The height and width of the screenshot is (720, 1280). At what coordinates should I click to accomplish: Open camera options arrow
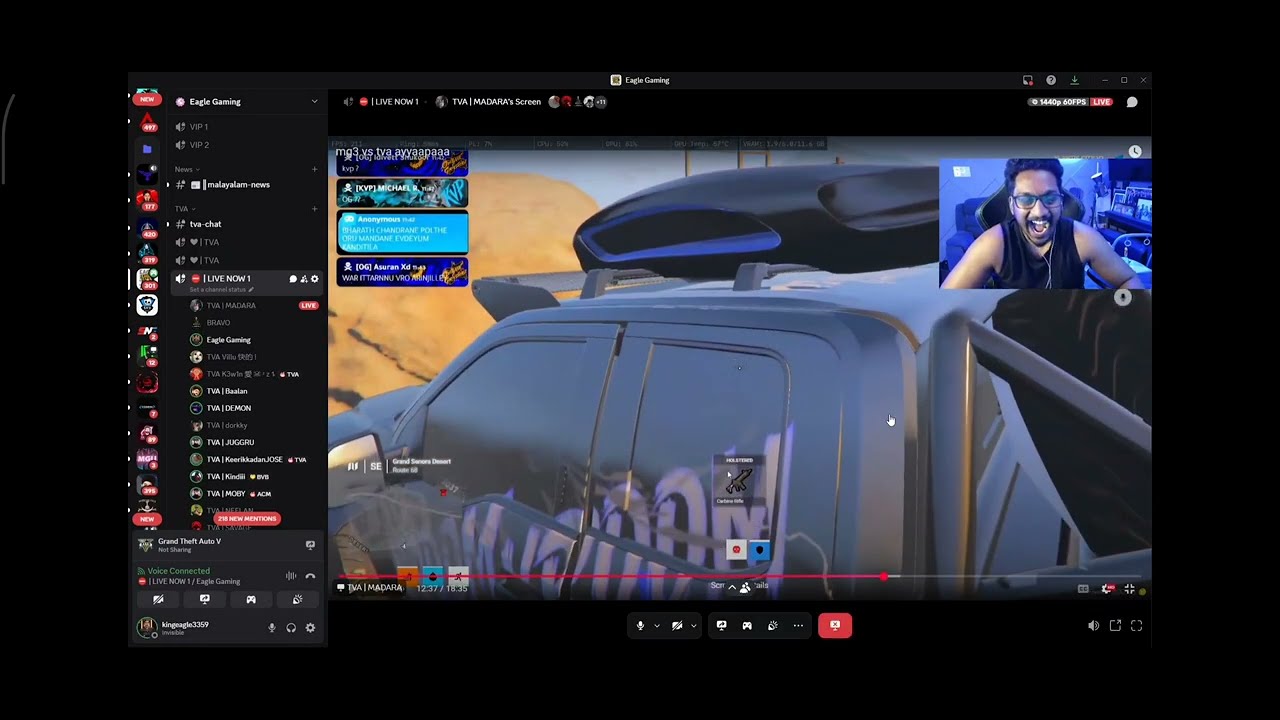point(694,626)
